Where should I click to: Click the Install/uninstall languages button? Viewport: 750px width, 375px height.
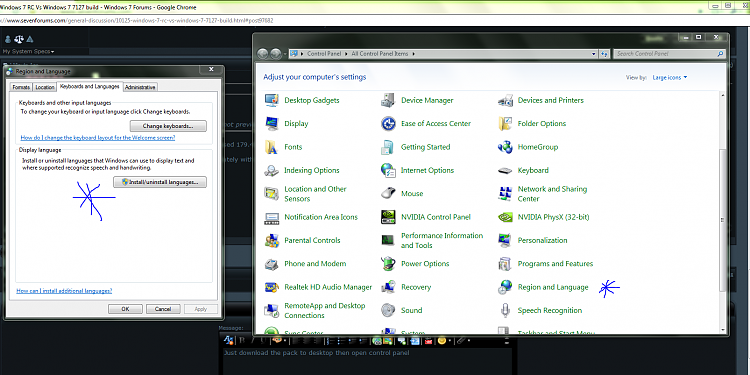click(x=160, y=182)
